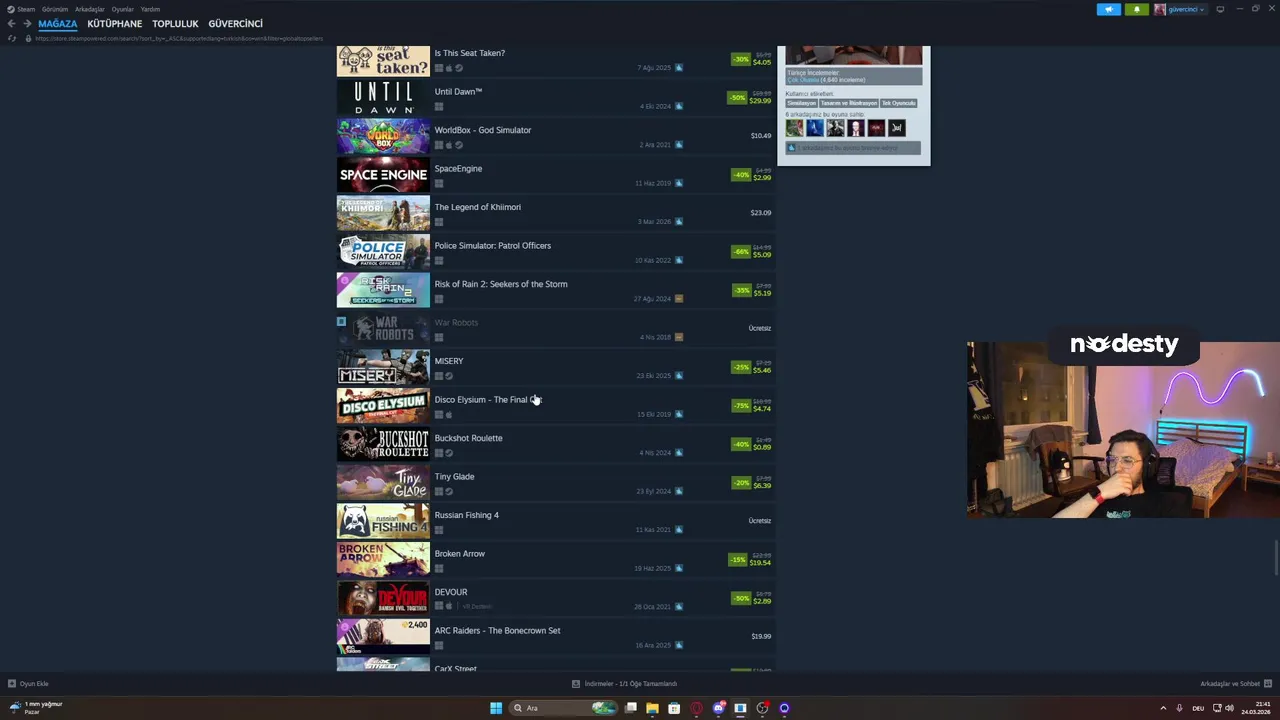This screenshot has width=1280, height=720.
Task: Click the Russian Fishing 4 thumbnail
Action: (x=383, y=521)
